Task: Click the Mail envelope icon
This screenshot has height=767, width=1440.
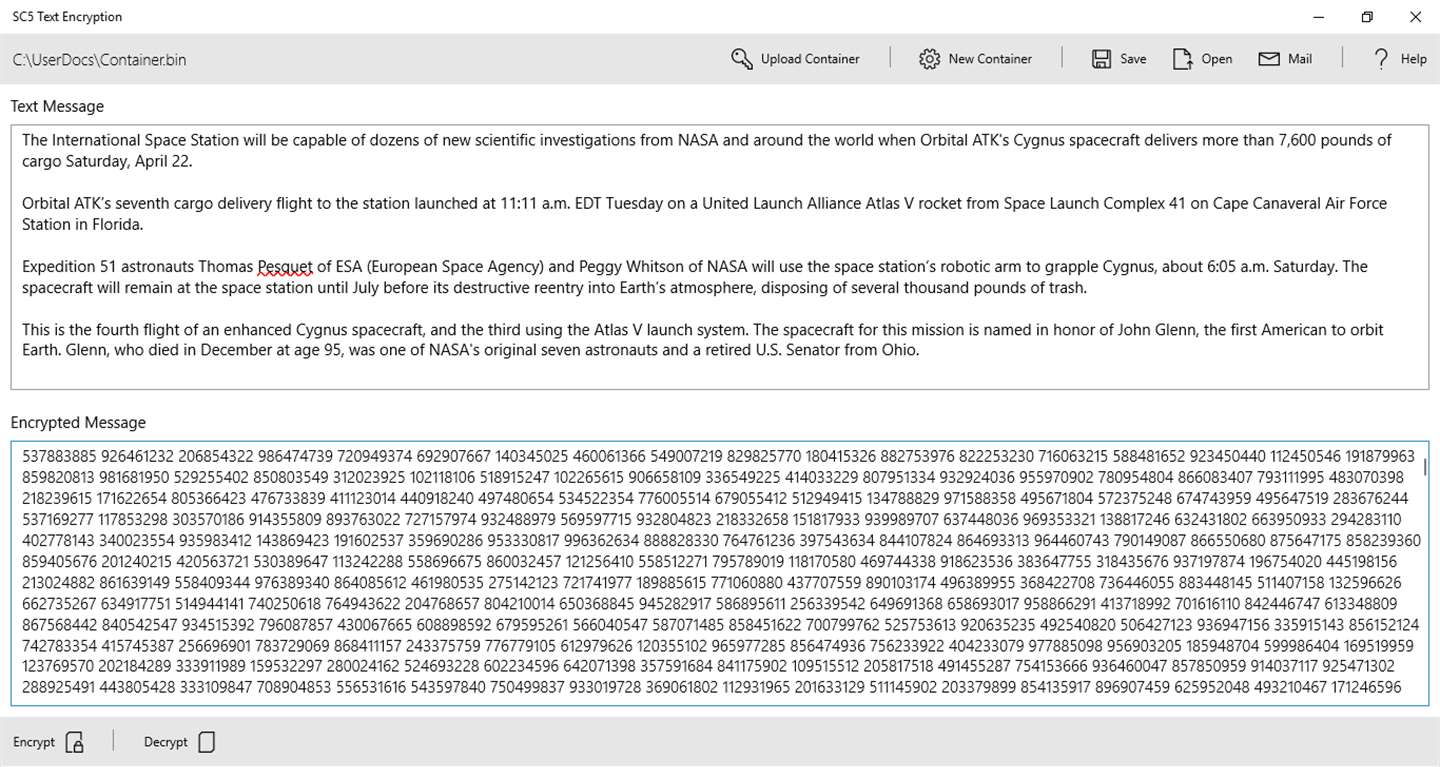Action: [1269, 59]
